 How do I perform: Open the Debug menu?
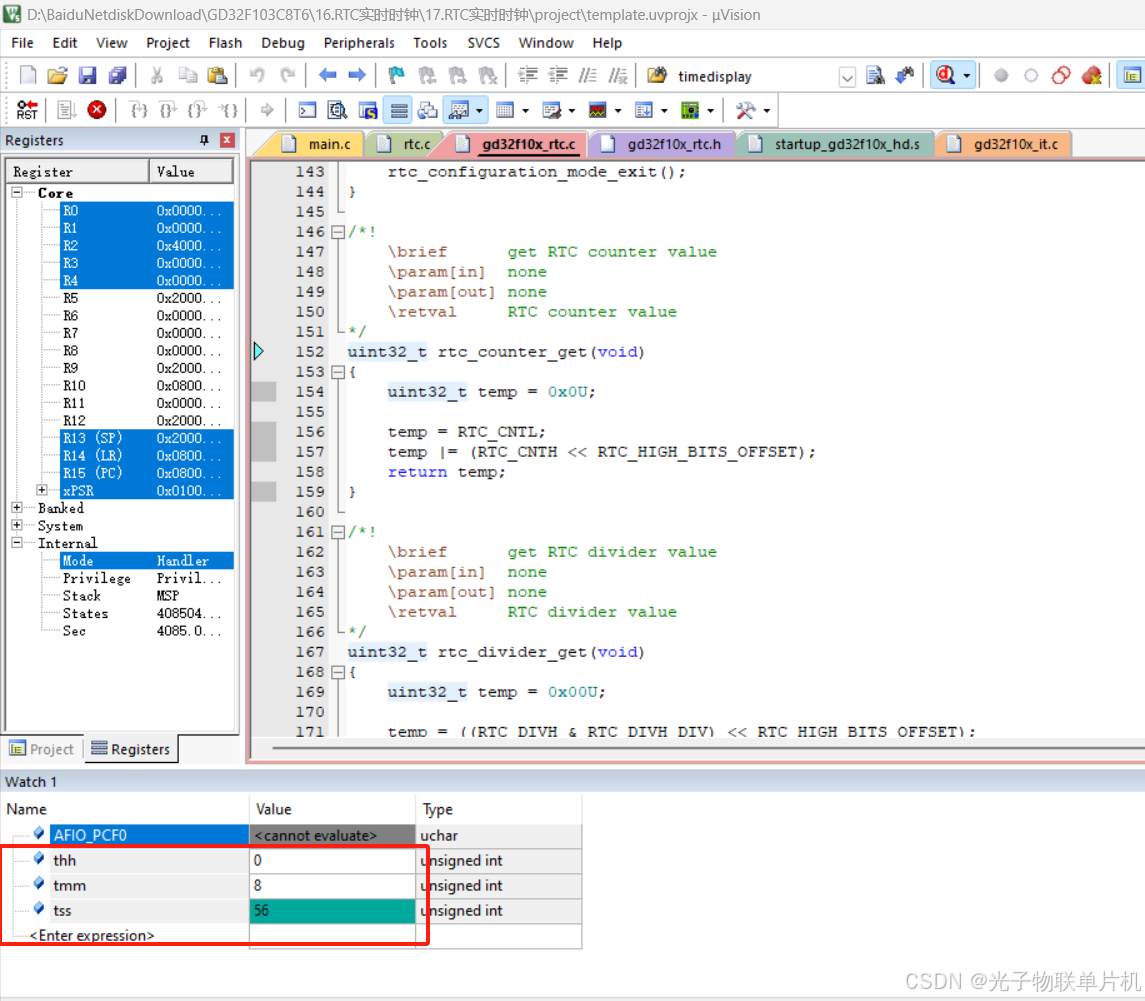[x=283, y=43]
